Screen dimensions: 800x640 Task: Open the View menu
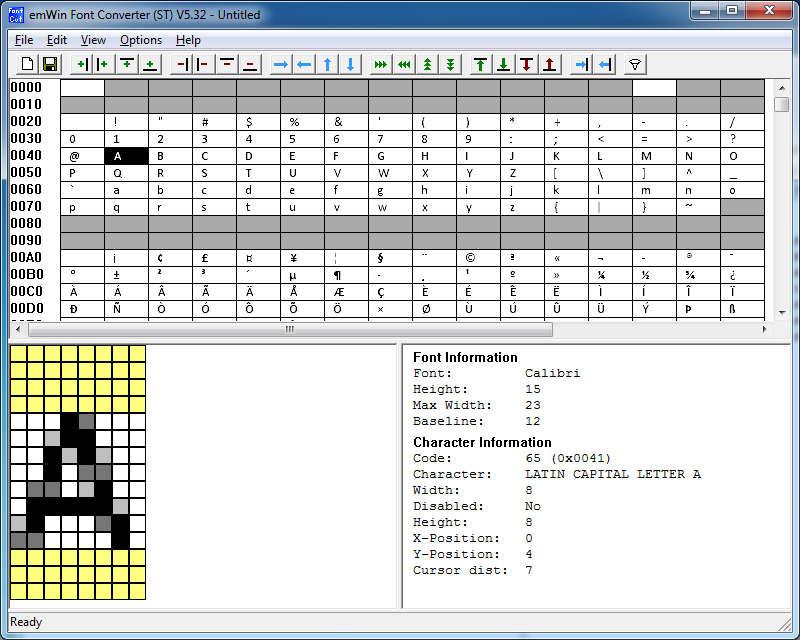(x=93, y=40)
